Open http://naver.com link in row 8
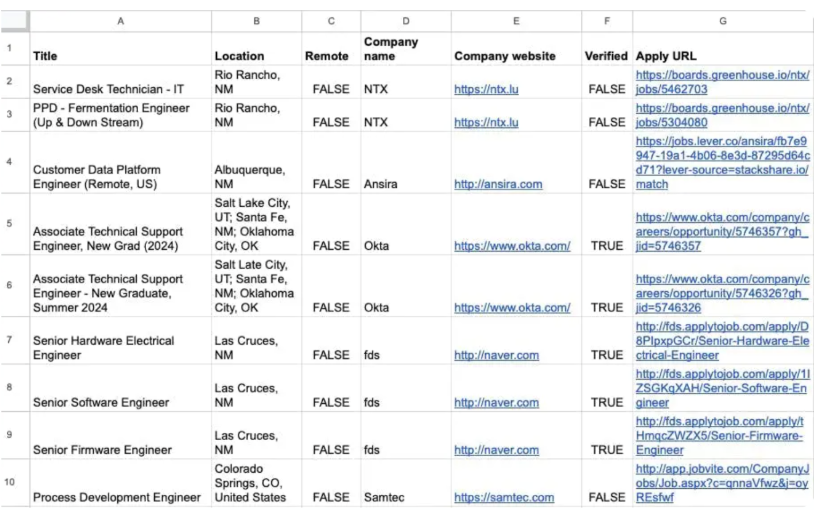The height and width of the screenshot is (510, 817). 497,403
